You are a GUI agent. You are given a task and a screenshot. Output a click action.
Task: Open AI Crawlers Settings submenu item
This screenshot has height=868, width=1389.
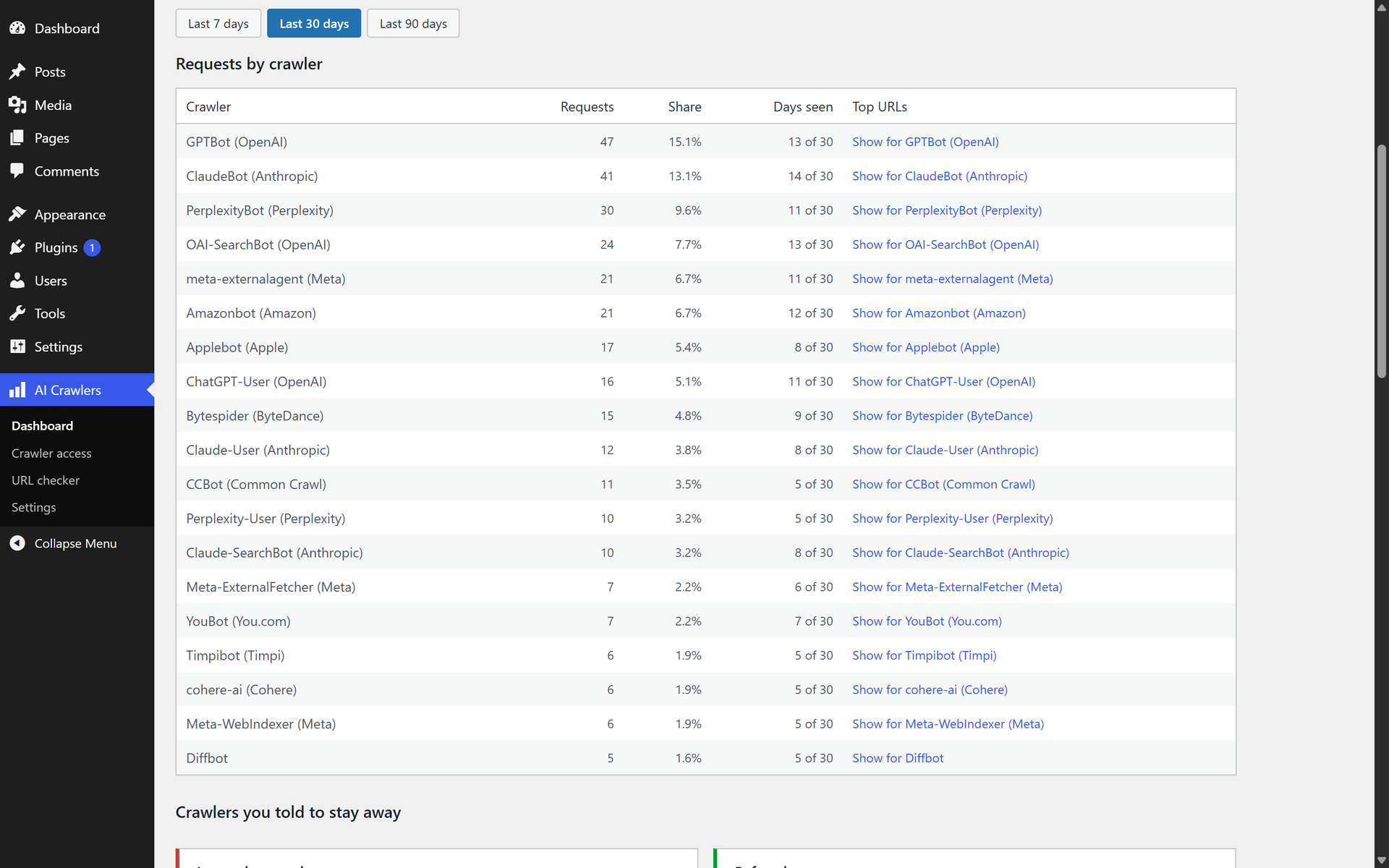coord(33,507)
